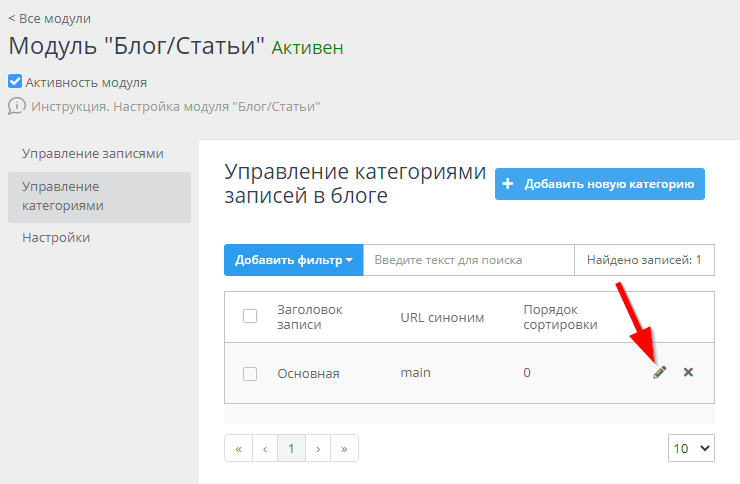Go to next page arrow
The height and width of the screenshot is (484, 740).
point(317,449)
